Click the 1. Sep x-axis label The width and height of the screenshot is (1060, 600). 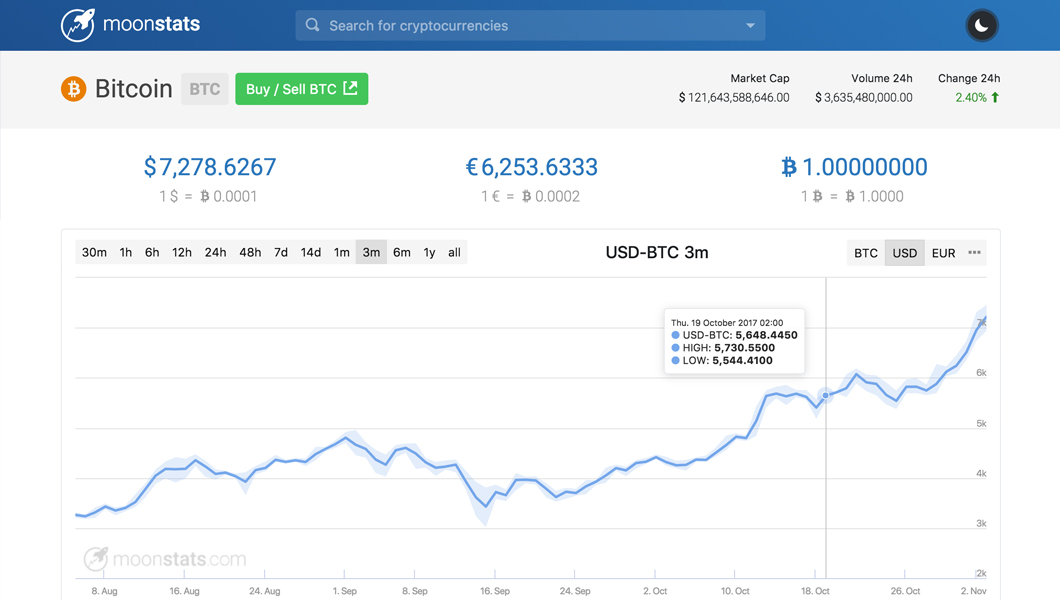pos(345,591)
